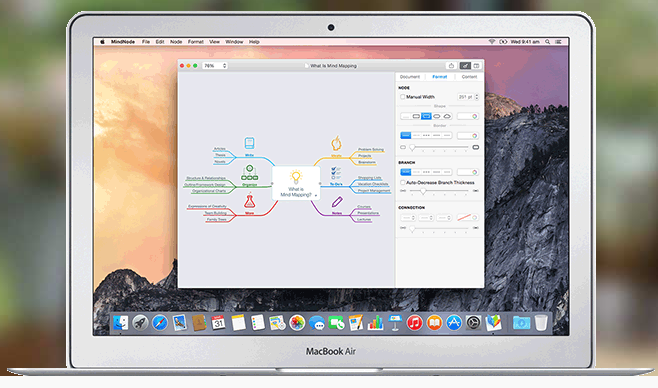This screenshot has height=388, width=658.
Task: Open Keynote in the dock
Action: [395, 323]
